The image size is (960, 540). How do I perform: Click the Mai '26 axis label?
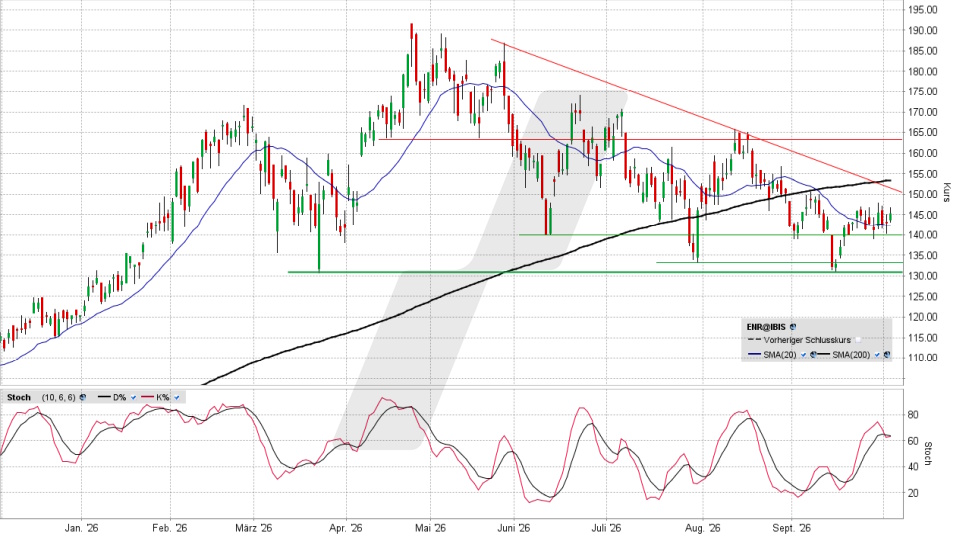(430, 528)
